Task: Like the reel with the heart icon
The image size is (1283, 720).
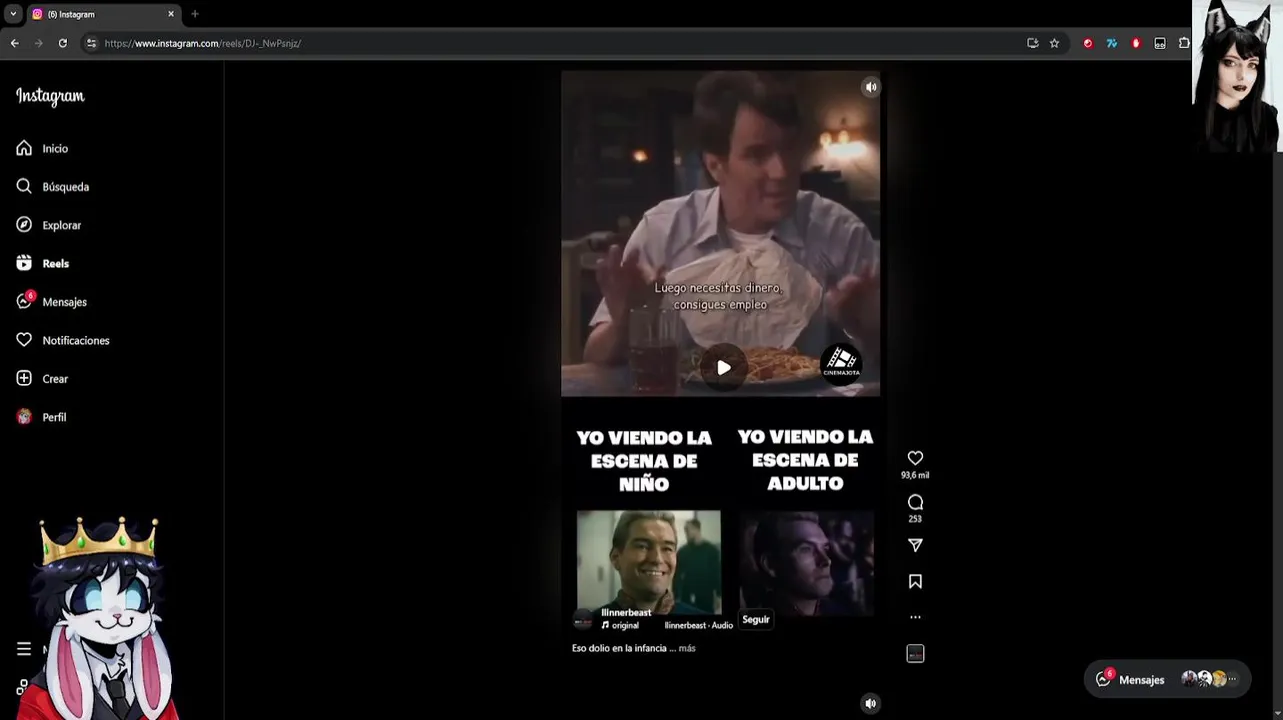Action: 915,458
